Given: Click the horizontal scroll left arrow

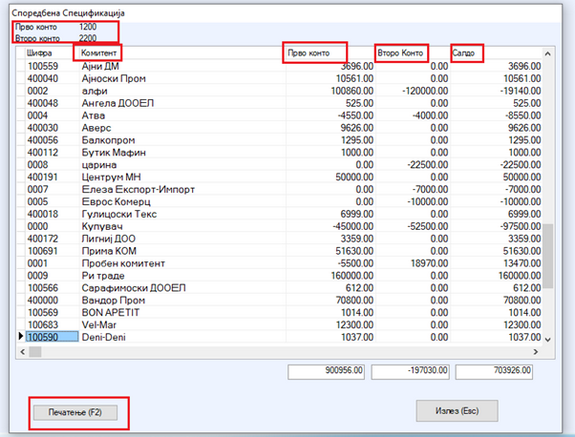Looking at the screenshot, I should [x=22, y=352].
